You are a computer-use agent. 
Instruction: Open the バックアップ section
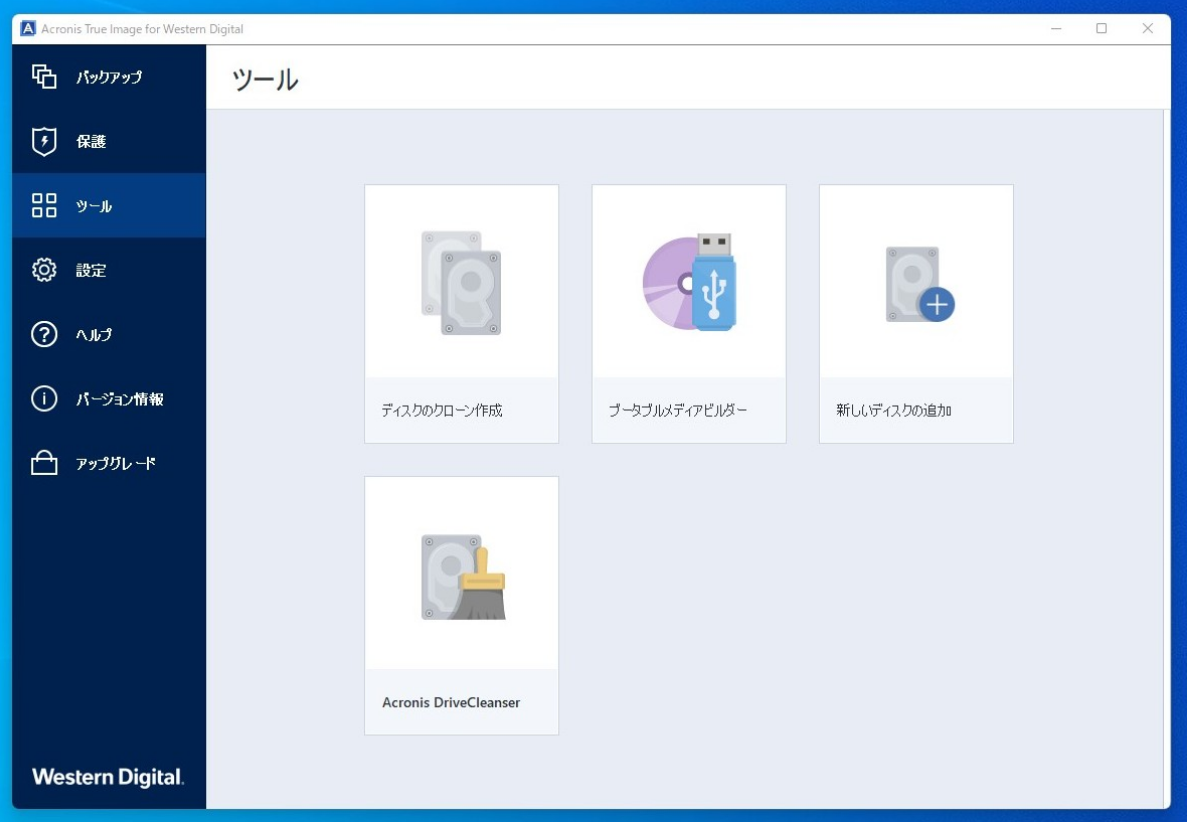pos(109,77)
